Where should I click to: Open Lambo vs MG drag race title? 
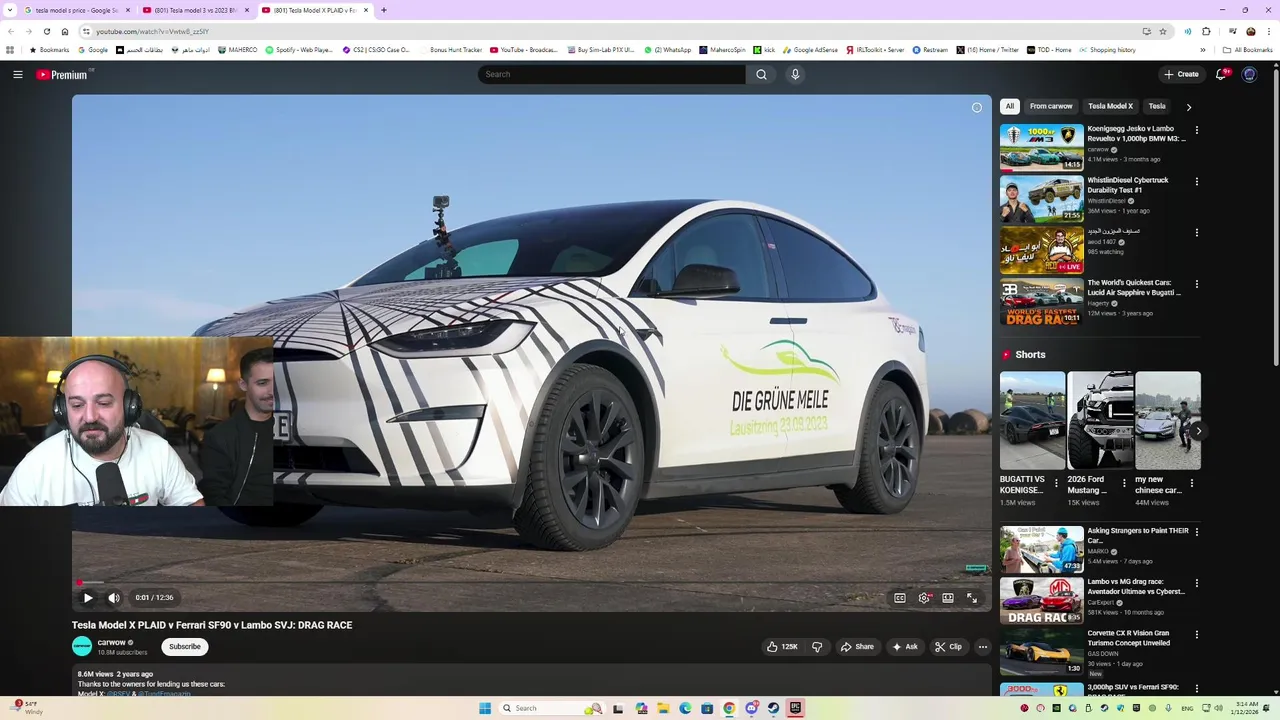pos(1136,587)
